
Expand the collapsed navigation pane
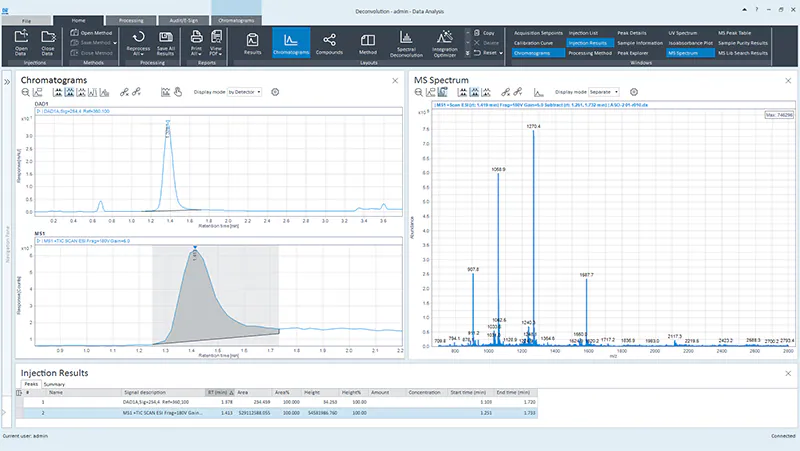pos(7,81)
